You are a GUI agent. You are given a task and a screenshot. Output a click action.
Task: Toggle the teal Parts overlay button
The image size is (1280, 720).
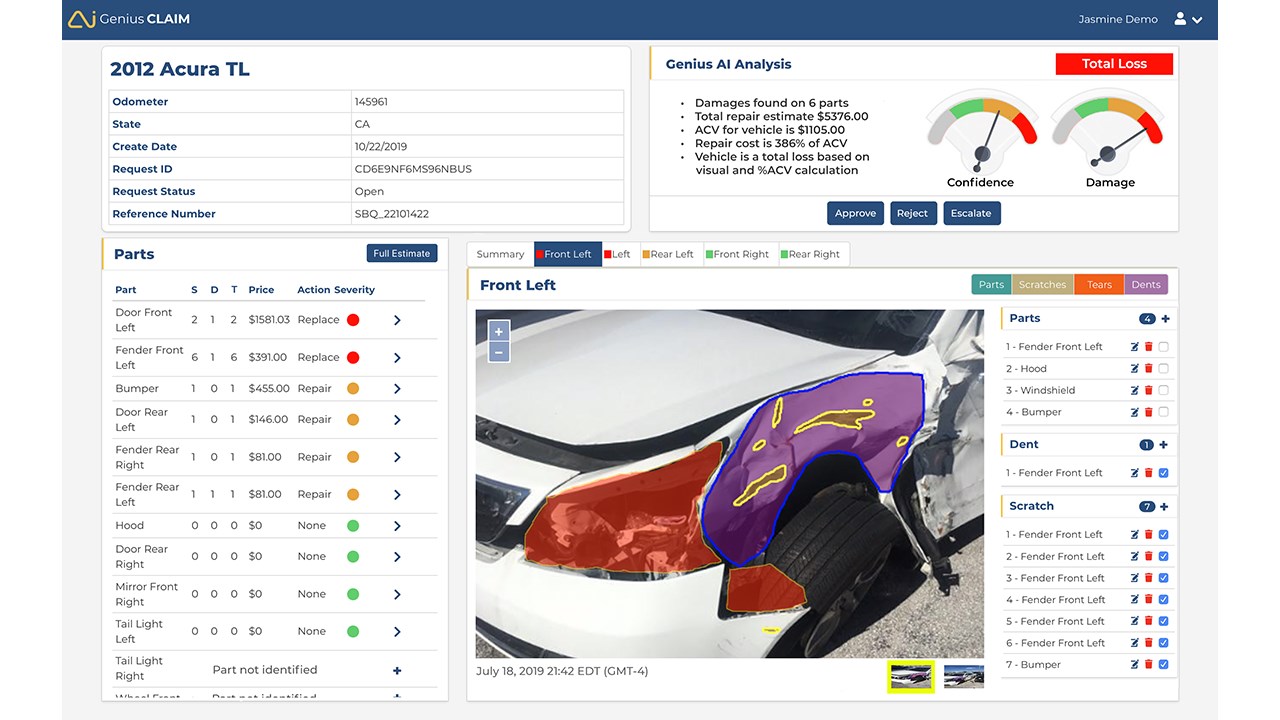pyautogui.click(x=991, y=285)
